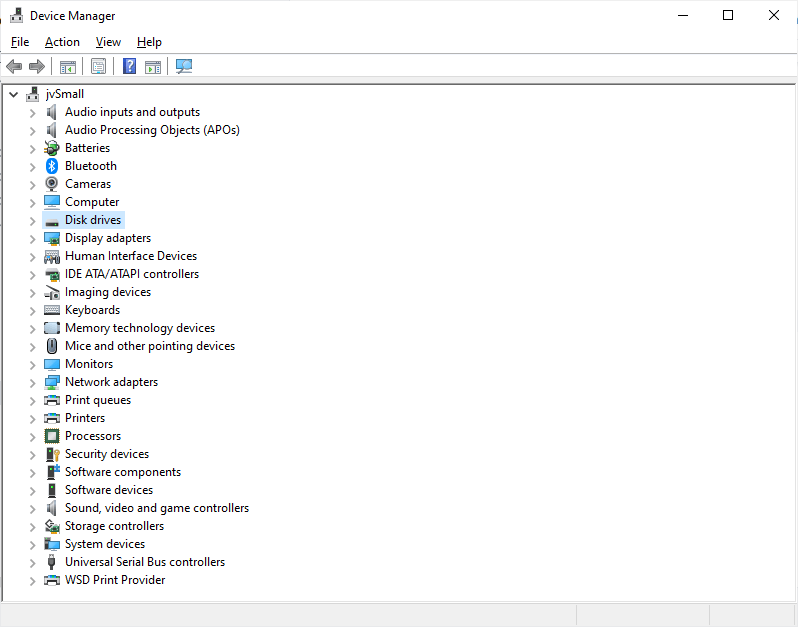Click Scan for hardware changes toolbar icon

point(184,67)
